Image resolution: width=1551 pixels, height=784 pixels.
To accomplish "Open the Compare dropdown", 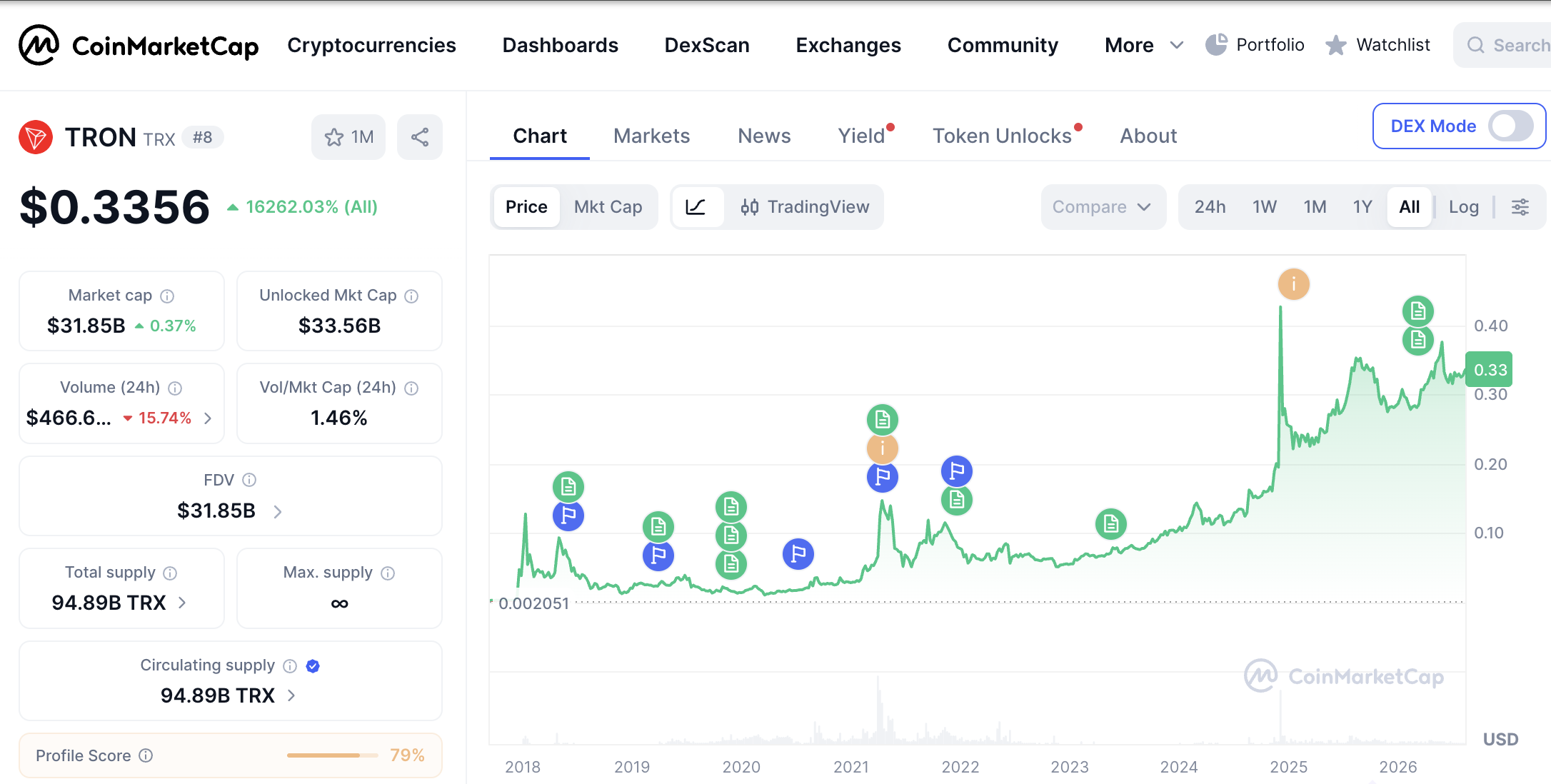I will [x=1103, y=207].
